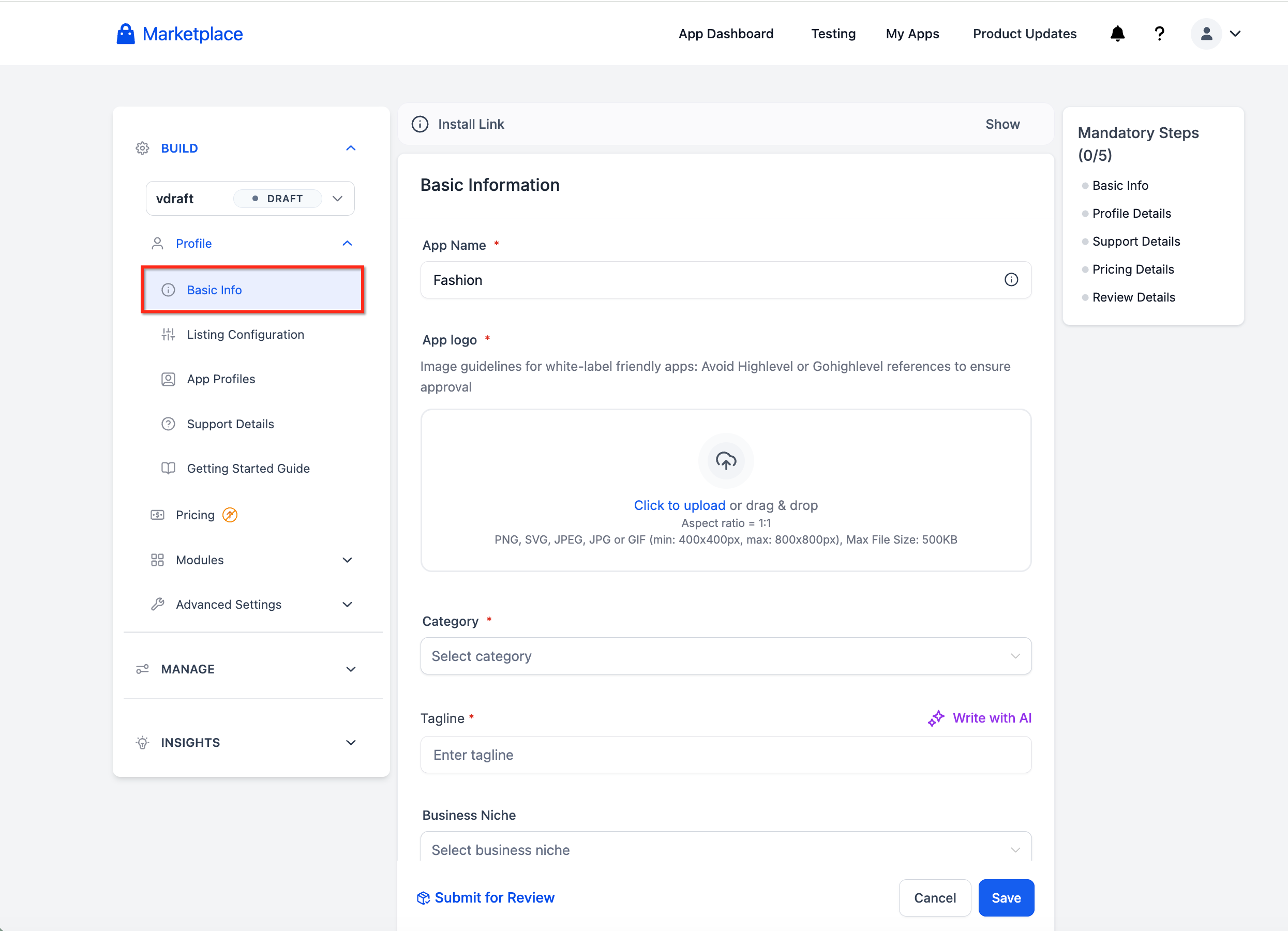Expand the Modules section
Viewport: 1288px width, 931px height.
tap(347, 560)
